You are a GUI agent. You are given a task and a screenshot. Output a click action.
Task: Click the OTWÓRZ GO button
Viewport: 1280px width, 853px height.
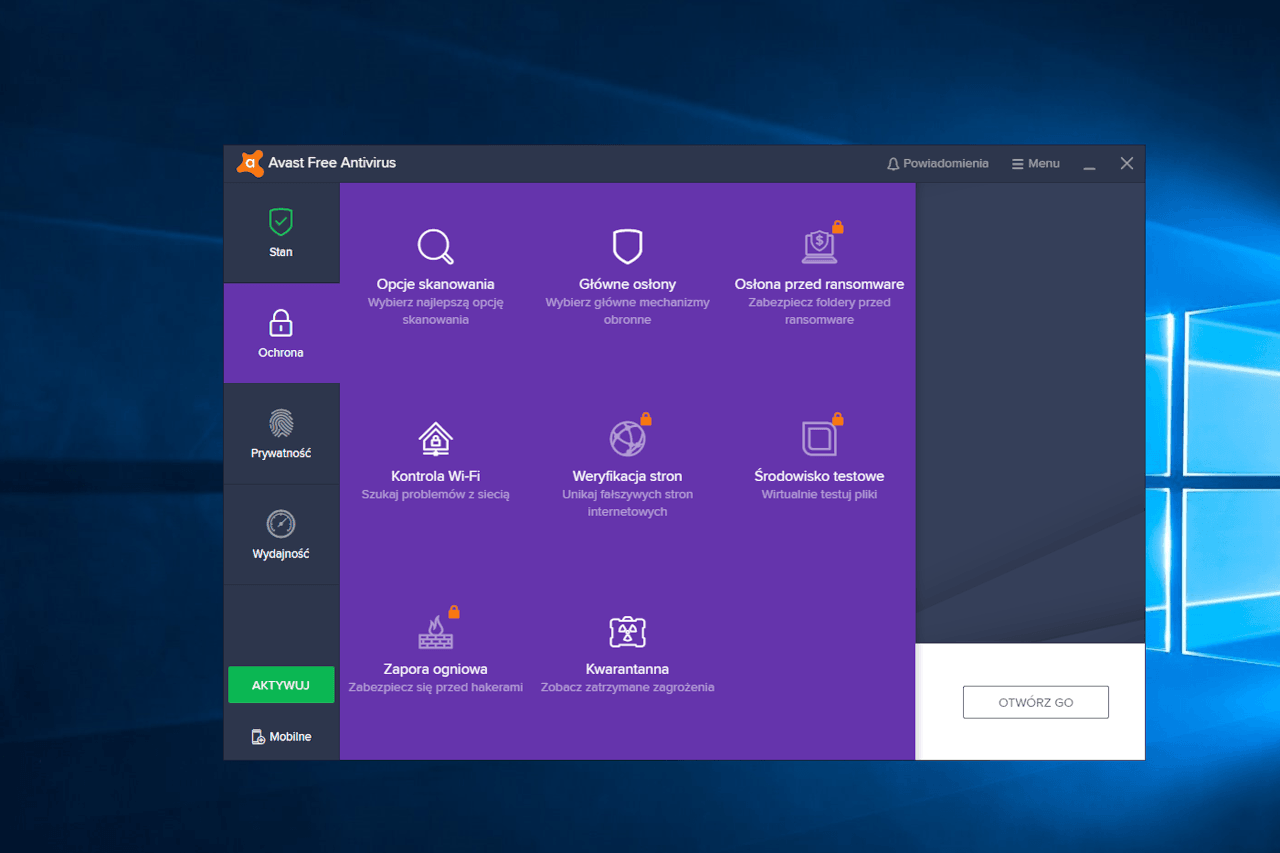(1036, 702)
